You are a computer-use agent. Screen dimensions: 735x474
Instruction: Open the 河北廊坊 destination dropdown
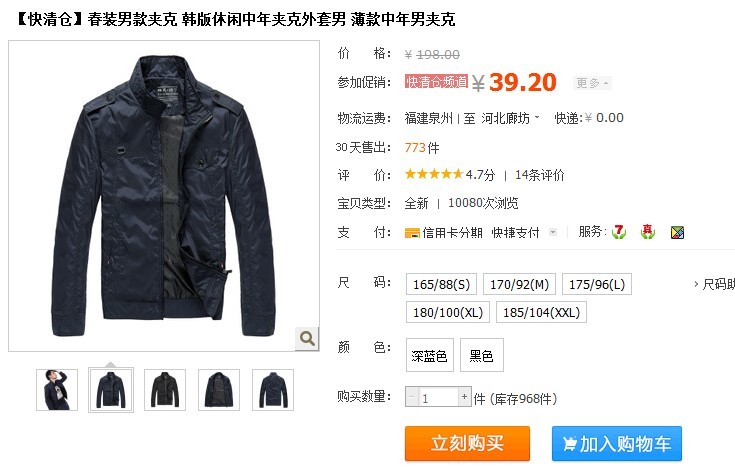[x=510, y=118]
